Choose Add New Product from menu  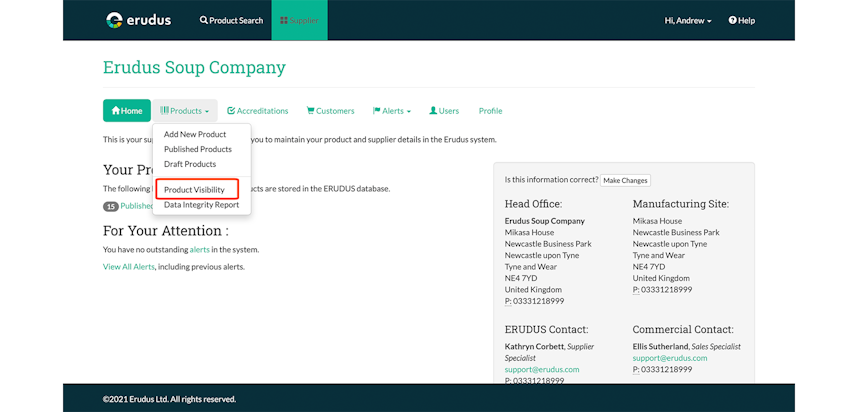(x=195, y=134)
